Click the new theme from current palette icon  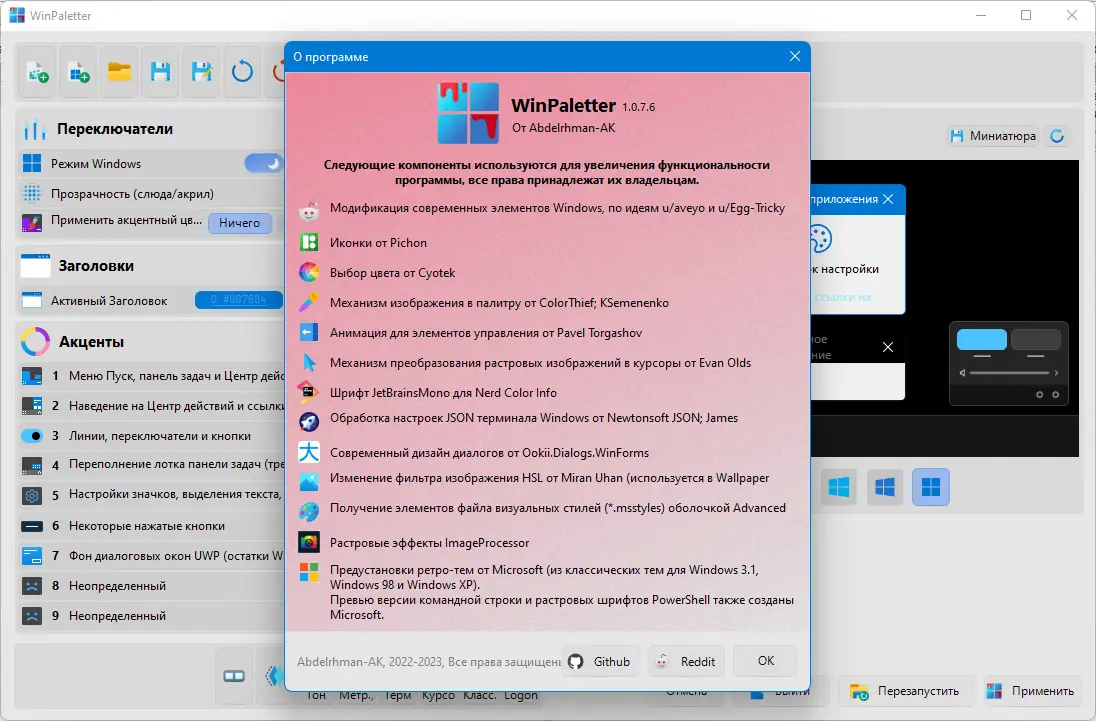(x=38, y=71)
